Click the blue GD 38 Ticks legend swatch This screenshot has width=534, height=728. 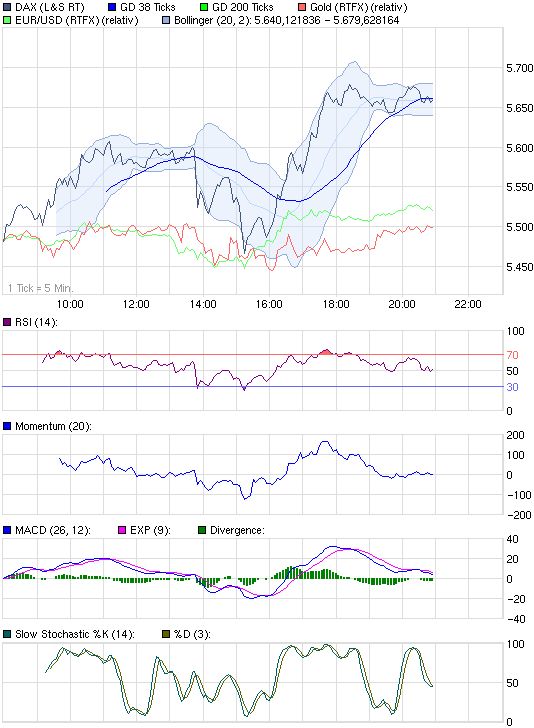112,7
